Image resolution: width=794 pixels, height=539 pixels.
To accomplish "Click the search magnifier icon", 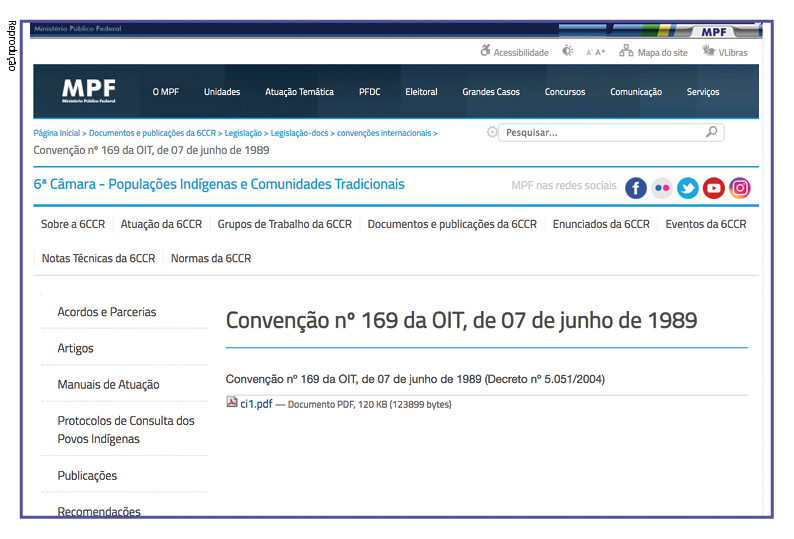I will pos(711,132).
